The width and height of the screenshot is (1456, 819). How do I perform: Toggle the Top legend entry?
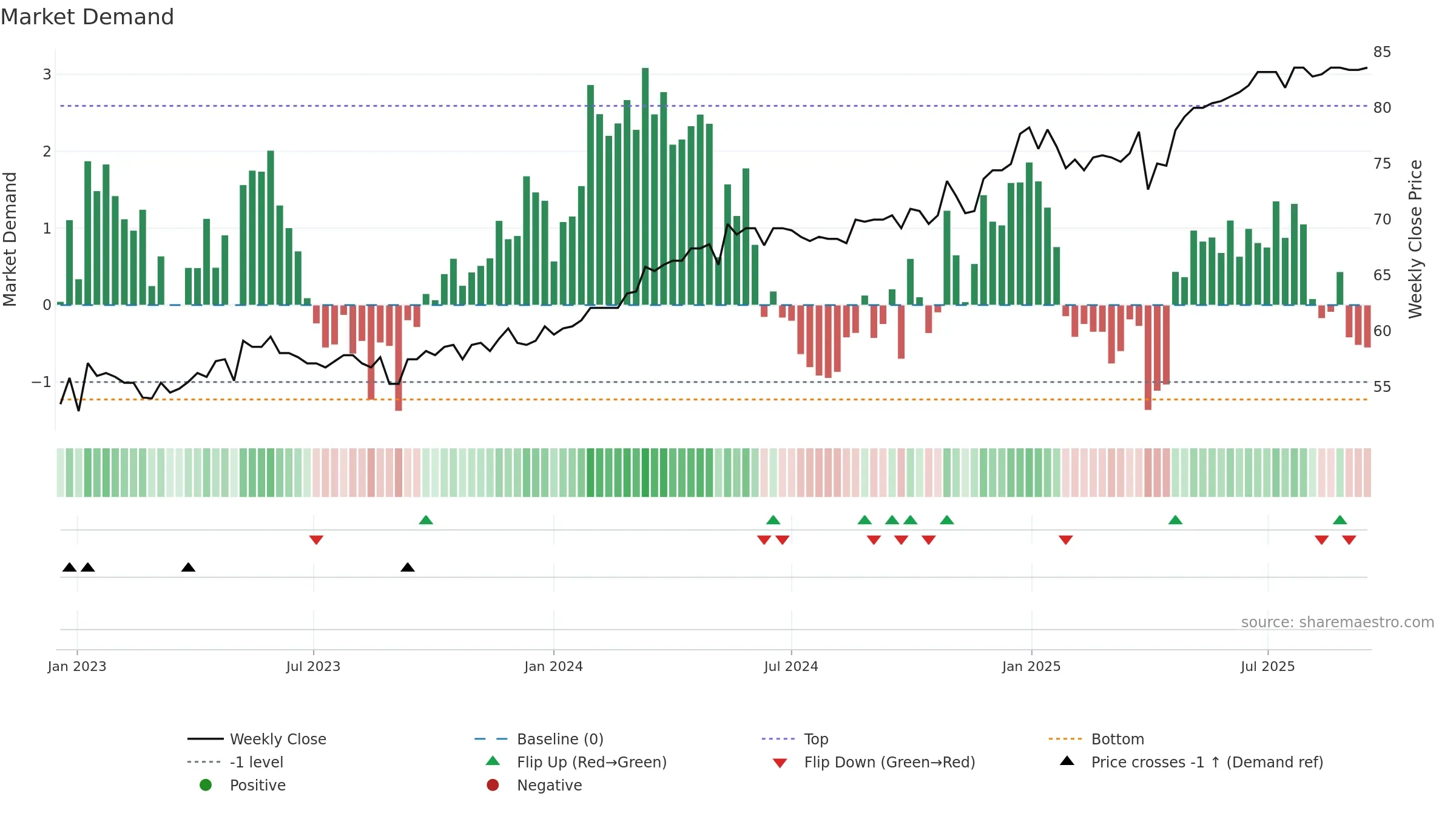(x=795, y=739)
